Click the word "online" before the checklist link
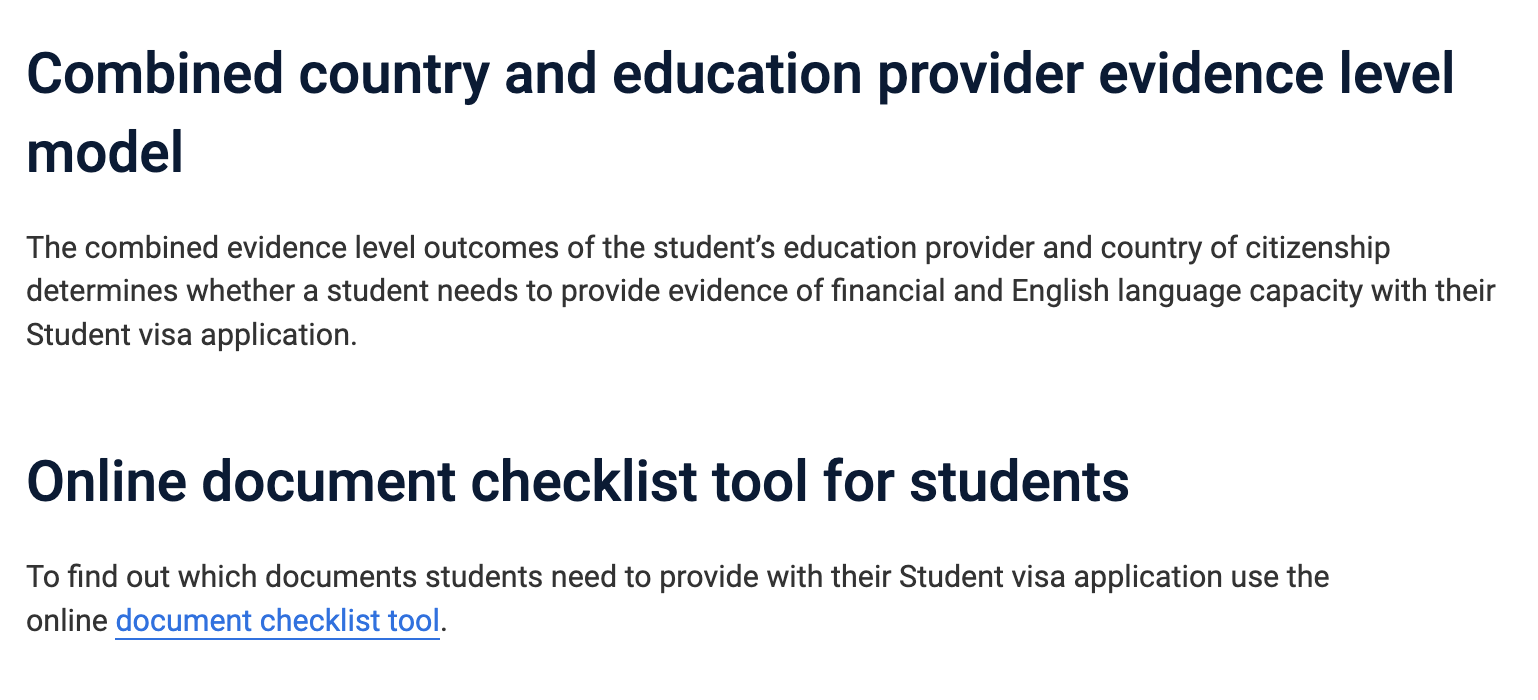1538x700 pixels. (x=66, y=621)
